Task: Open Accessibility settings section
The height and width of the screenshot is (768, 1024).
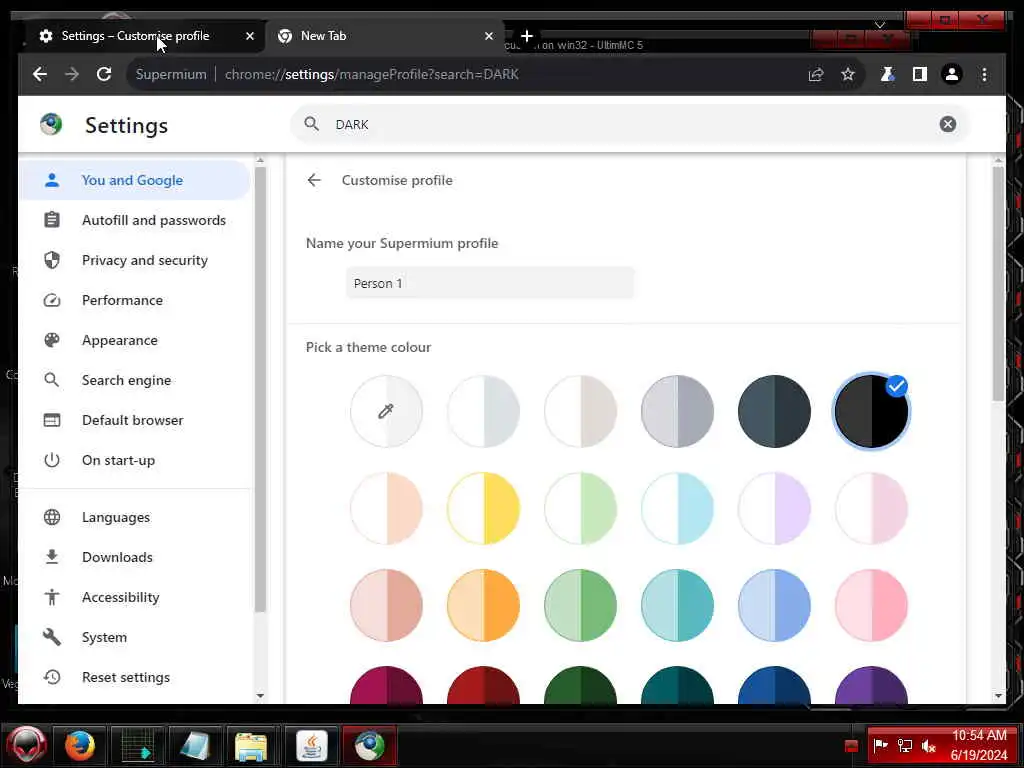Action: (x=135, y=597)
